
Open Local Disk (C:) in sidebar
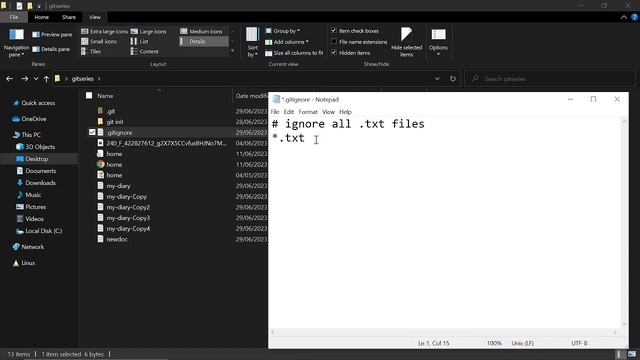coord(39,231)
